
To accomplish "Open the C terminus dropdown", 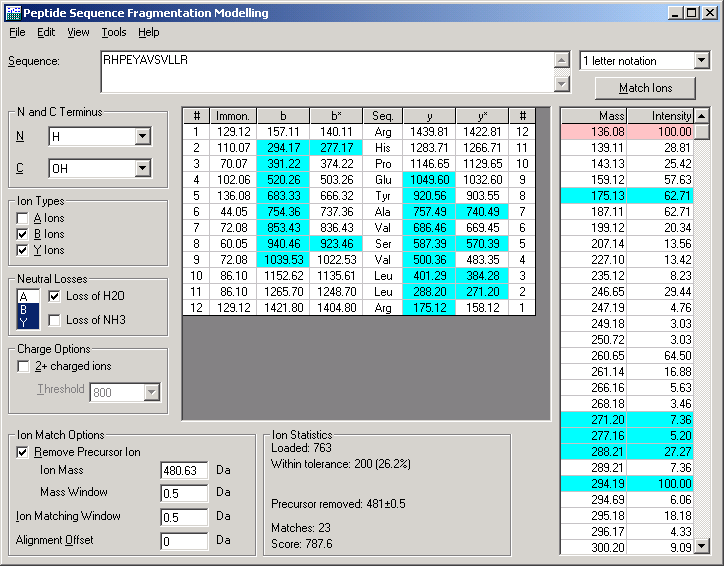I will [x=142, y=169].
